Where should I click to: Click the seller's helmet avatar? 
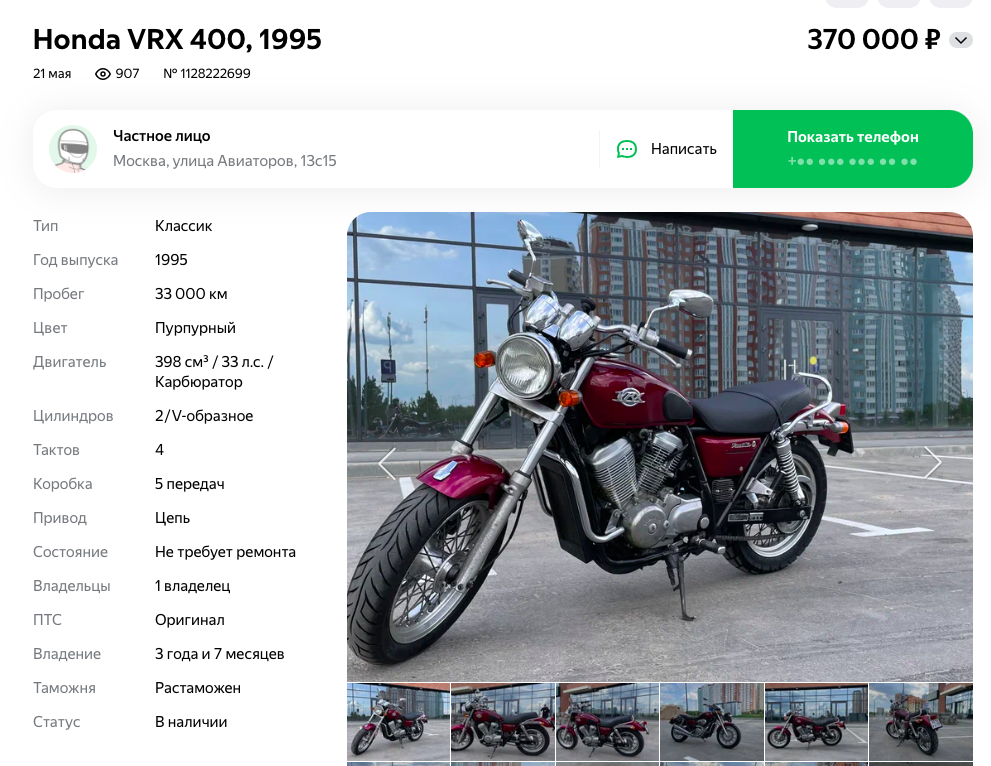[x=73, y=149]
